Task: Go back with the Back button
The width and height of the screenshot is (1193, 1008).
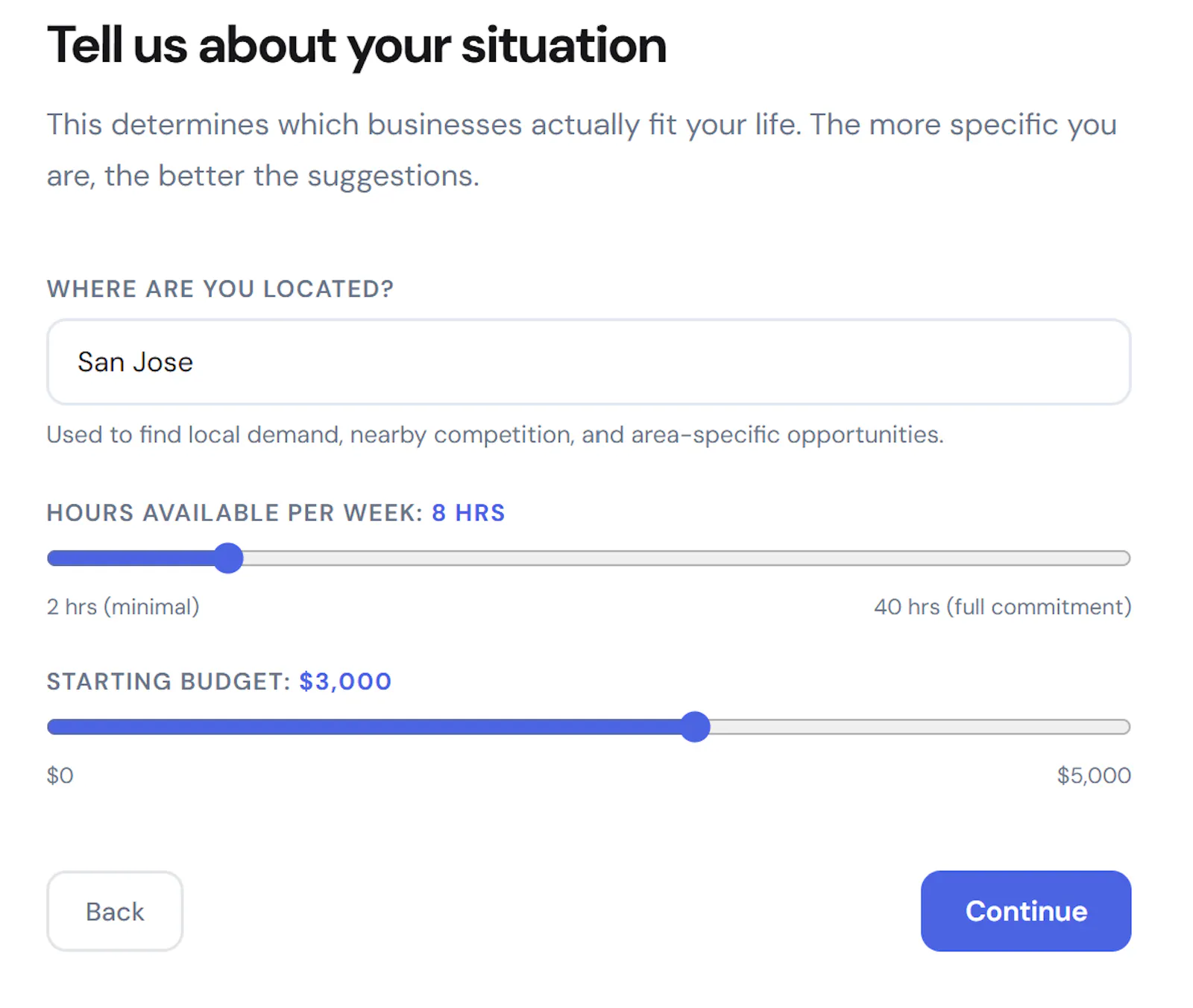Action: coord(115,911)
